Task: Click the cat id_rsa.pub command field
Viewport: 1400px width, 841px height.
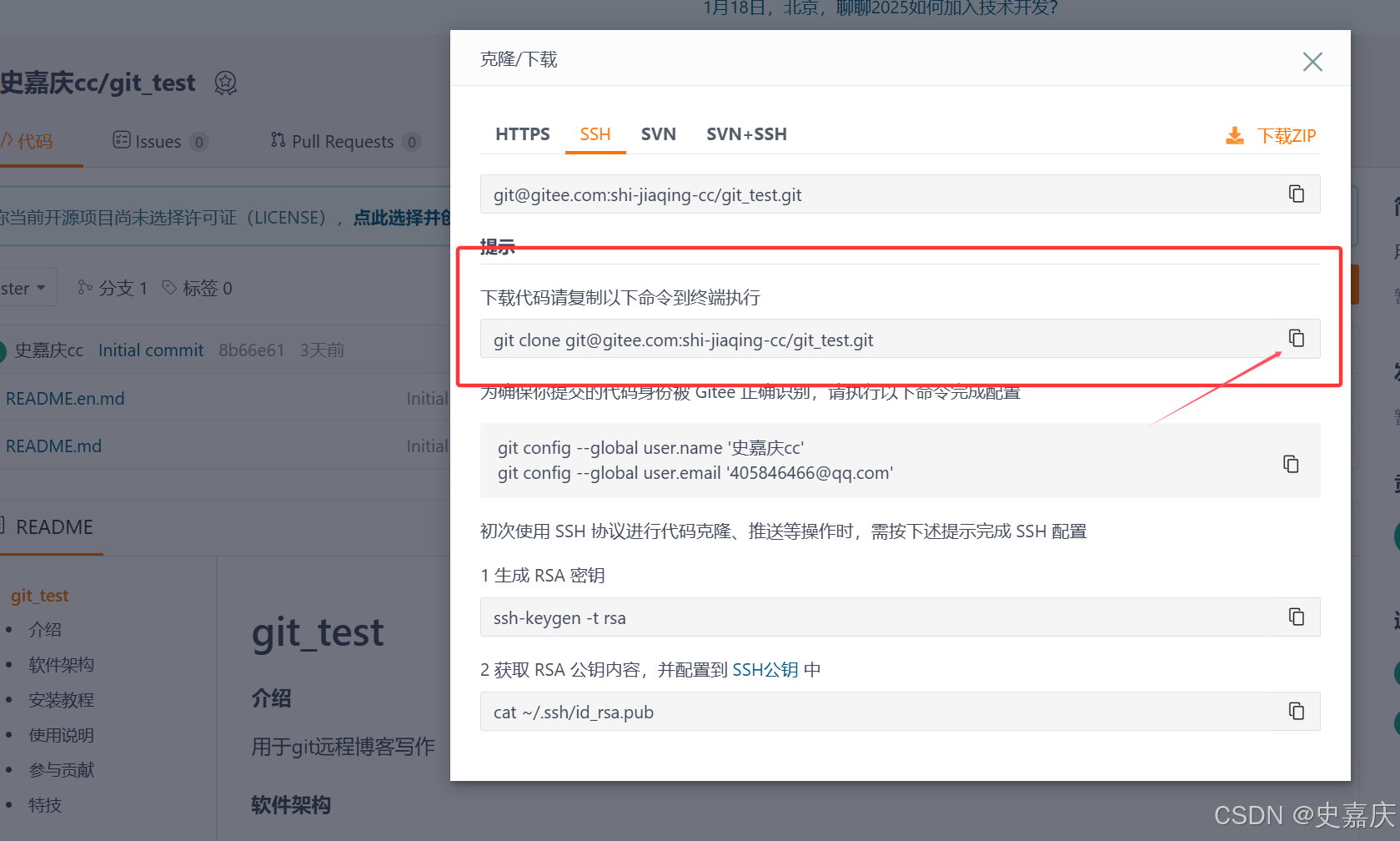Action: 900,712
